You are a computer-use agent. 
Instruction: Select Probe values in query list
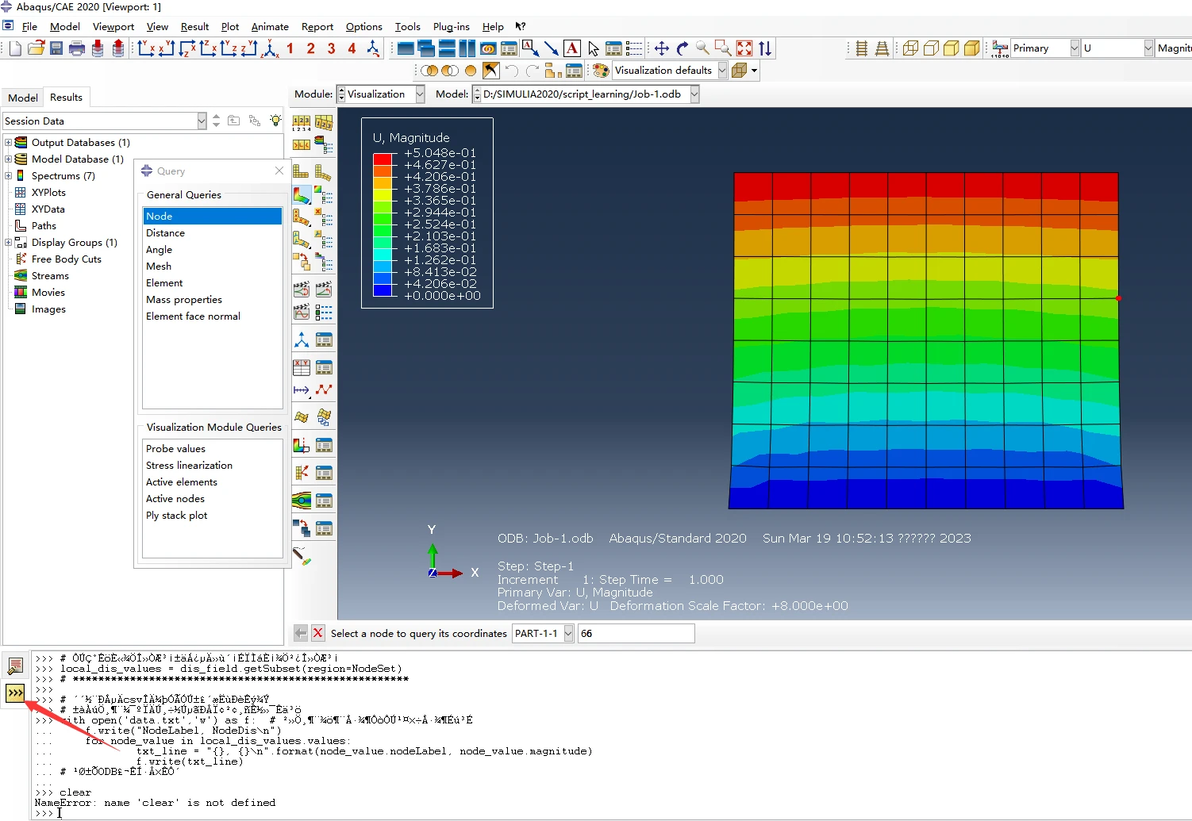click(x=176, y=449)
